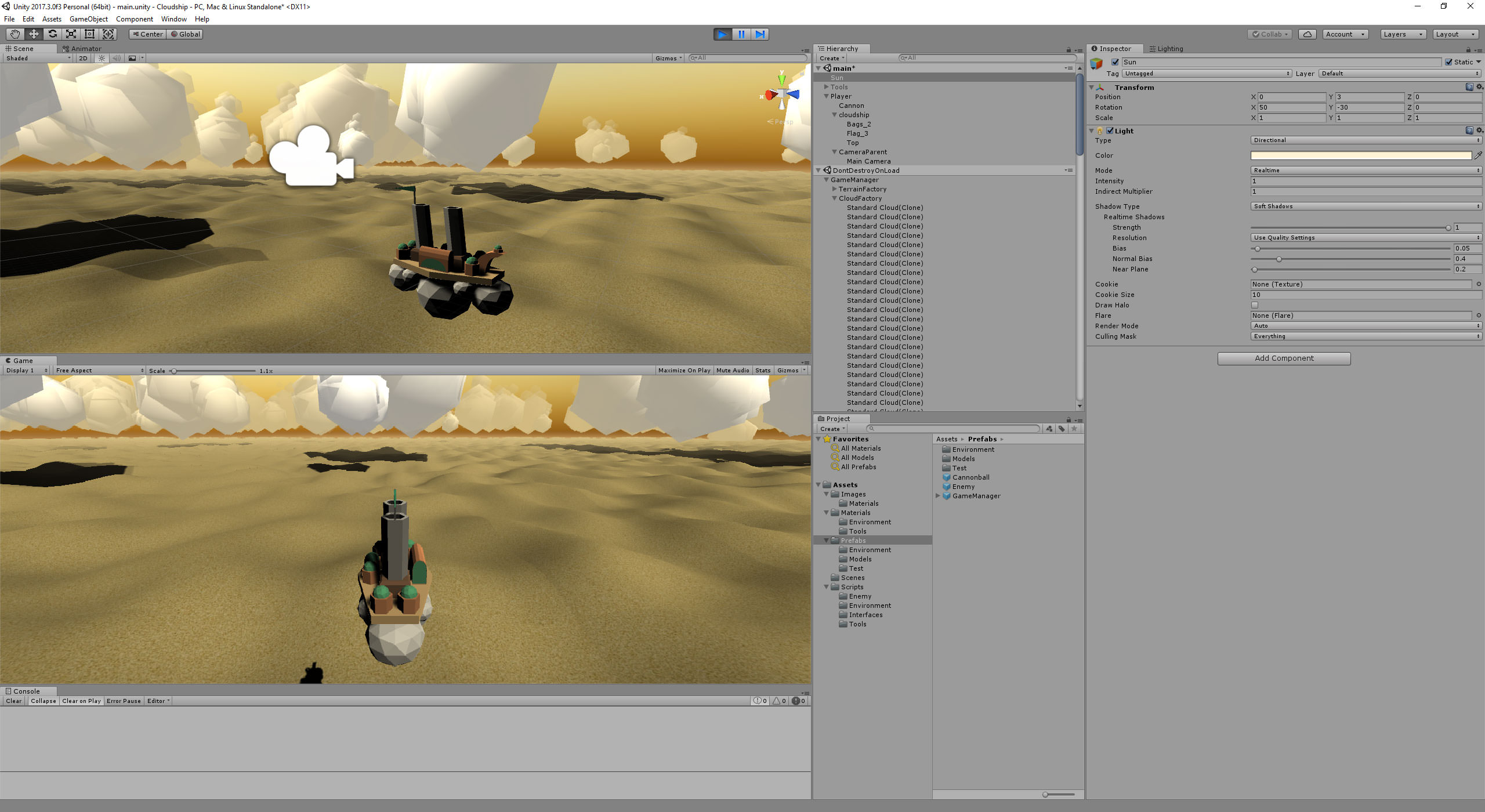Toggle Maximize On Play

[684, 371]
